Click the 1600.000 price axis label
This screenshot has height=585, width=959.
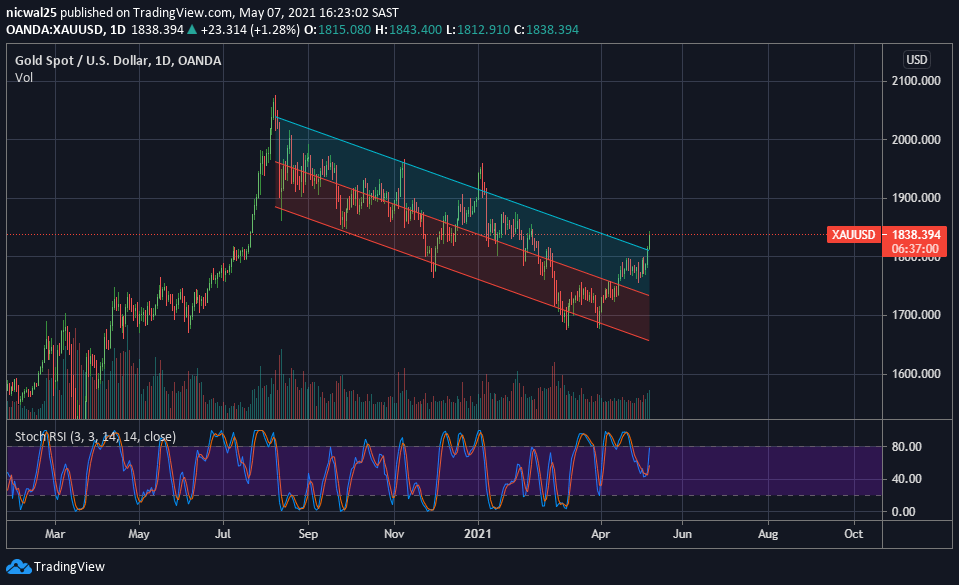[x=916, y=374]
